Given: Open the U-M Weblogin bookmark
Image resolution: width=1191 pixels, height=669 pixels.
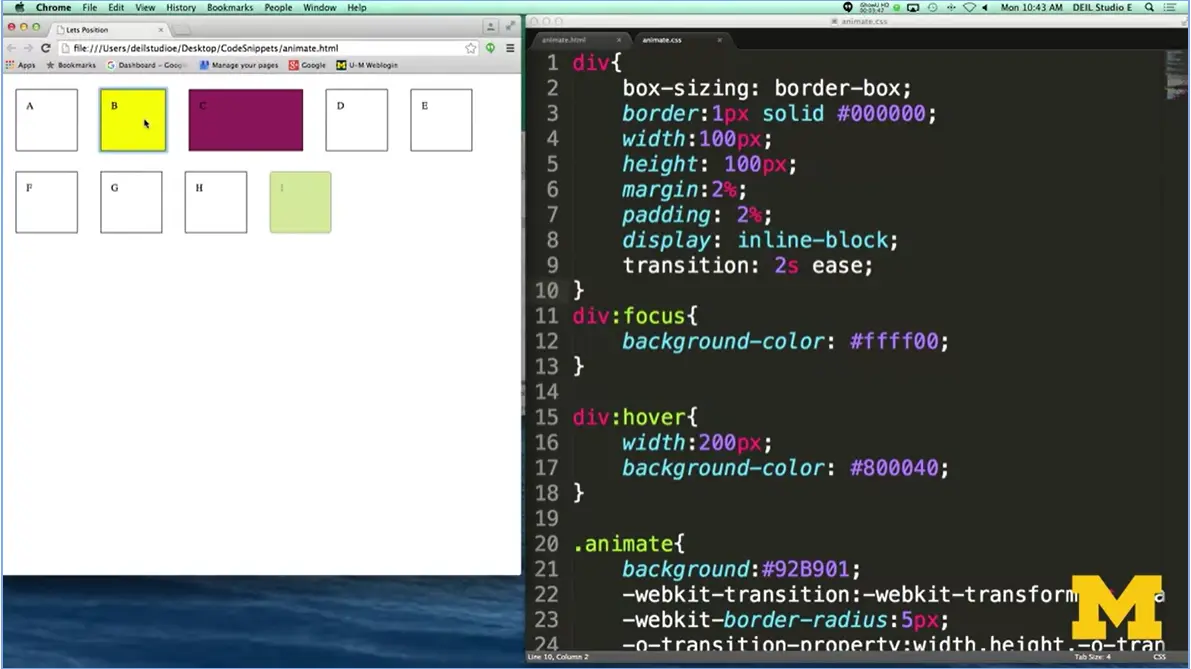Looking at the screenshot, I should coord(367,65).
